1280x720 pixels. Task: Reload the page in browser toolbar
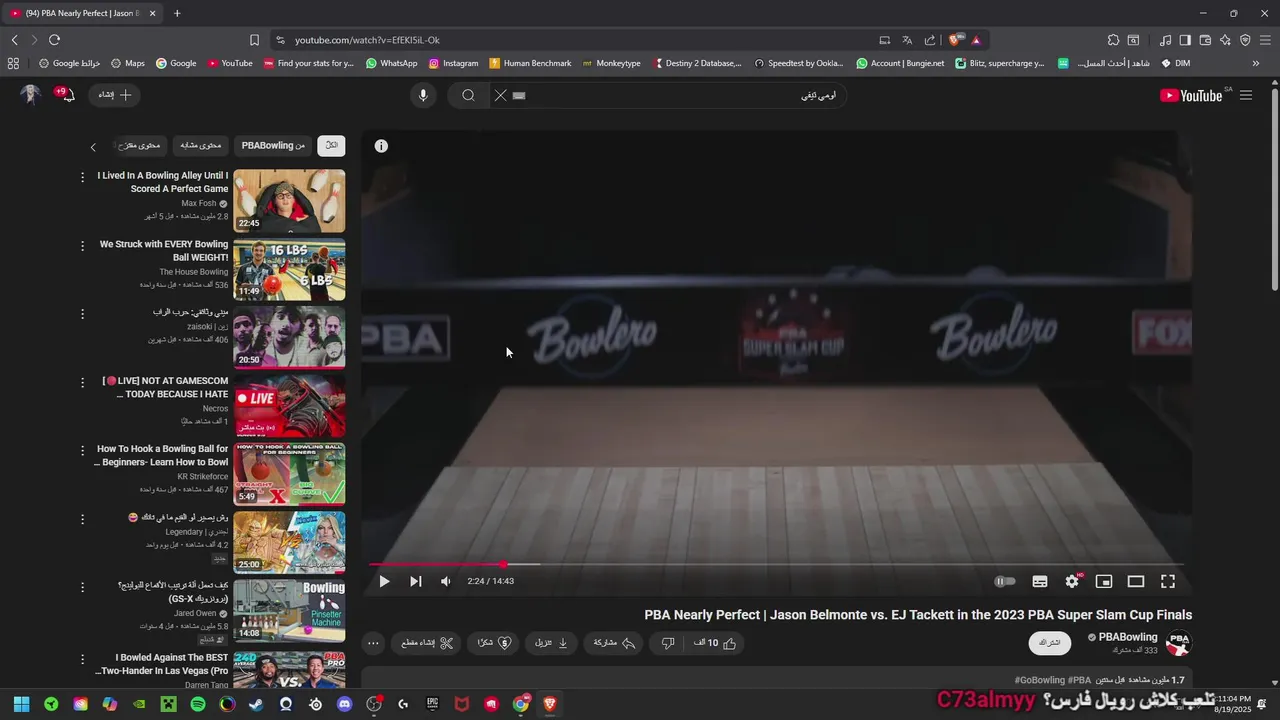(54, 40)
